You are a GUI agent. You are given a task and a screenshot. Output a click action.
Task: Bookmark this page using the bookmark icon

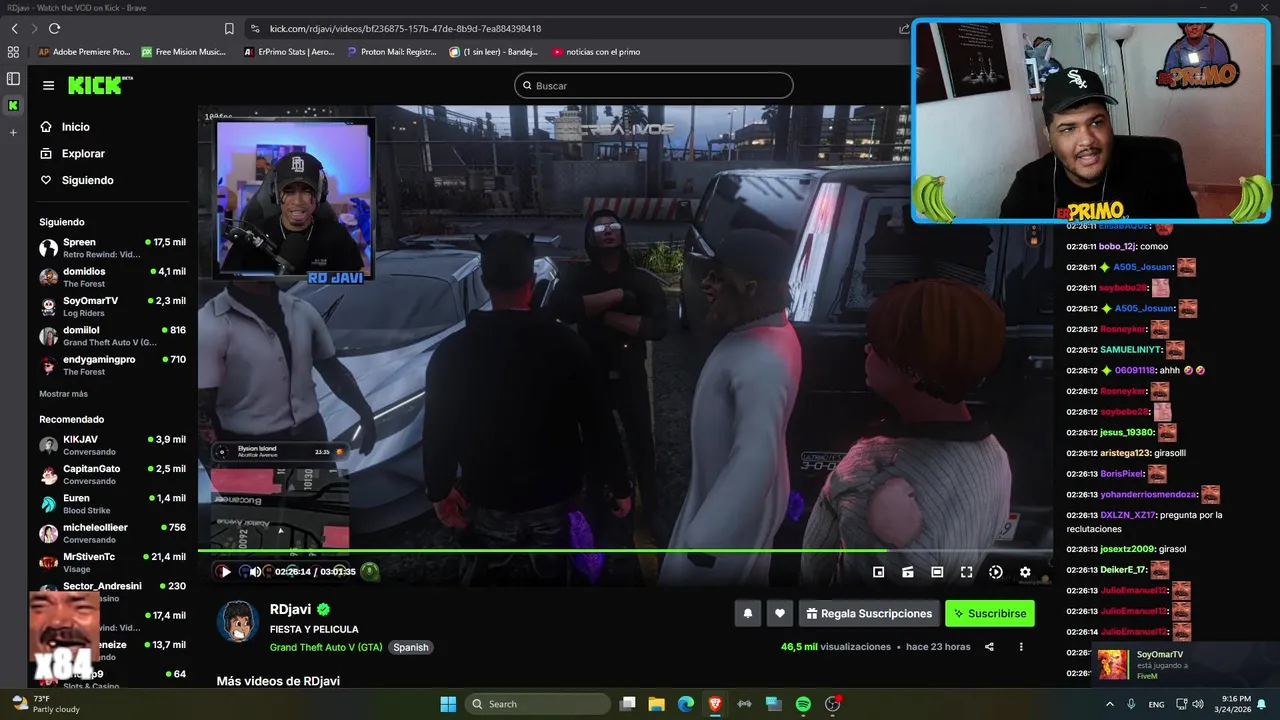pos(229,29)
